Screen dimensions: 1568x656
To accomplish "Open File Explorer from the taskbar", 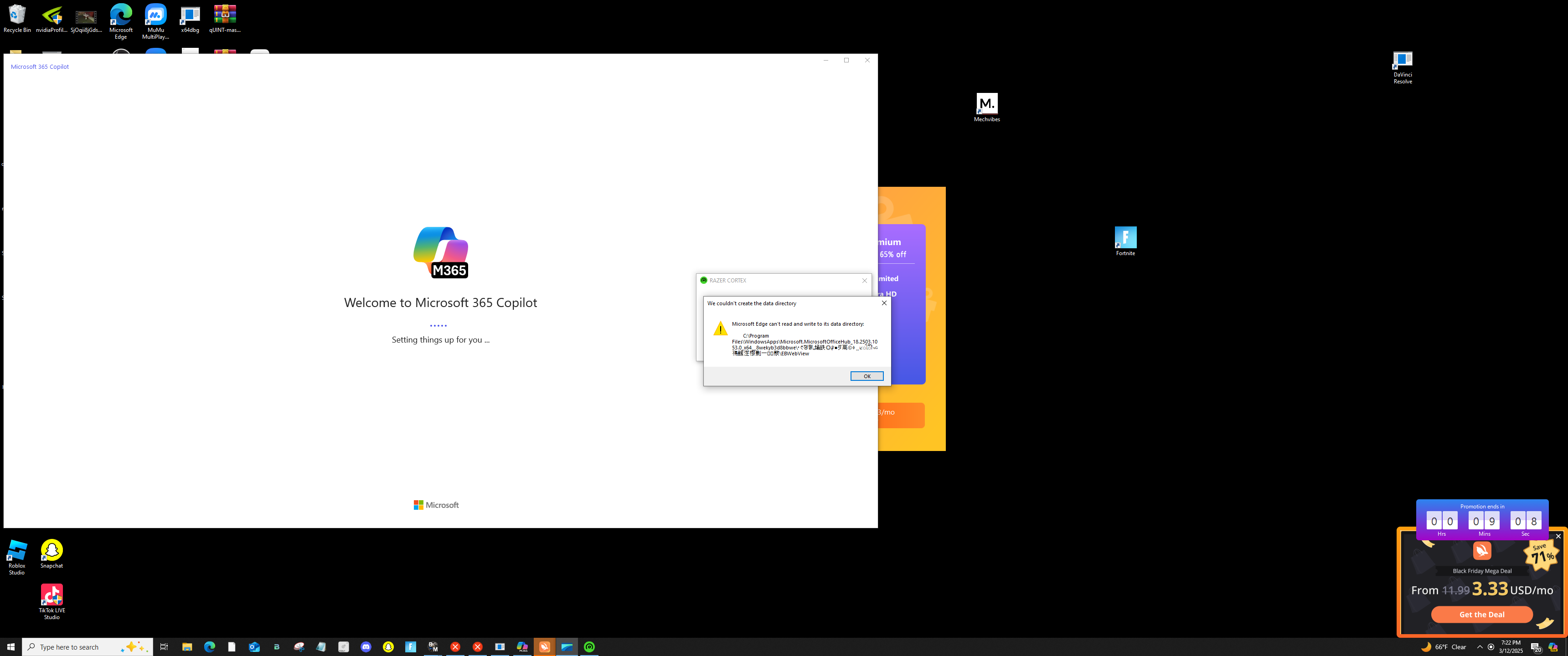I will tap(187, 647).
